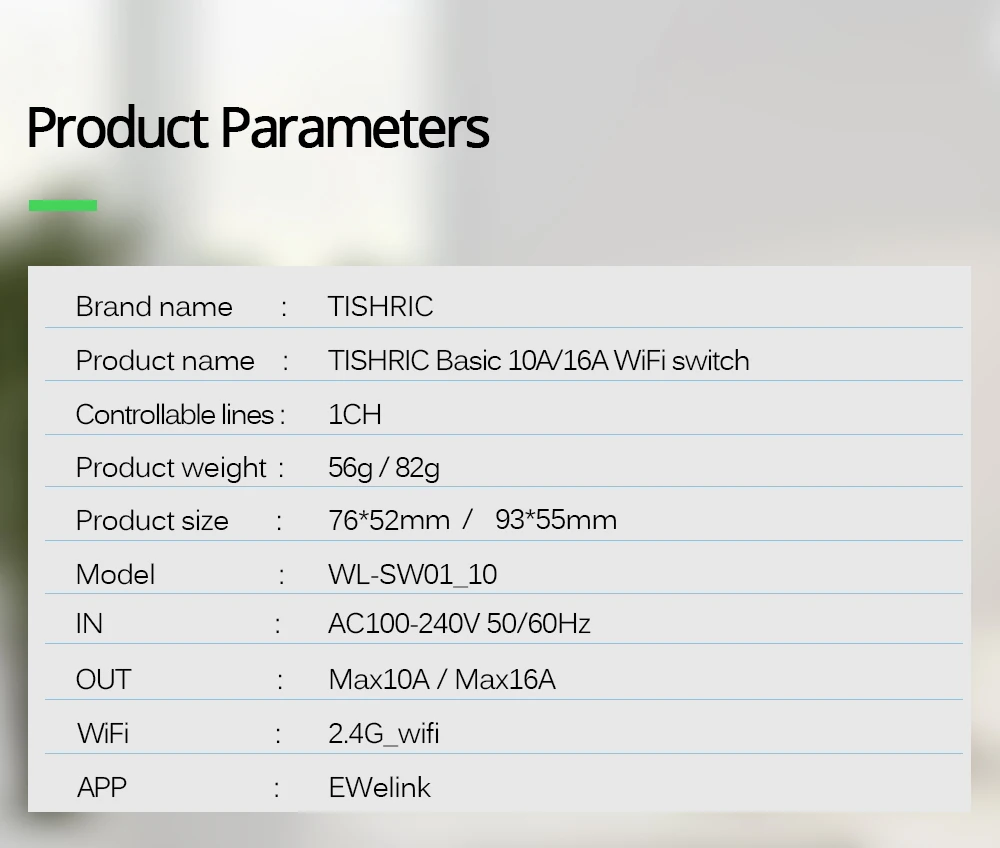Click the TISHRIC brand value

(x=380, y=307)
